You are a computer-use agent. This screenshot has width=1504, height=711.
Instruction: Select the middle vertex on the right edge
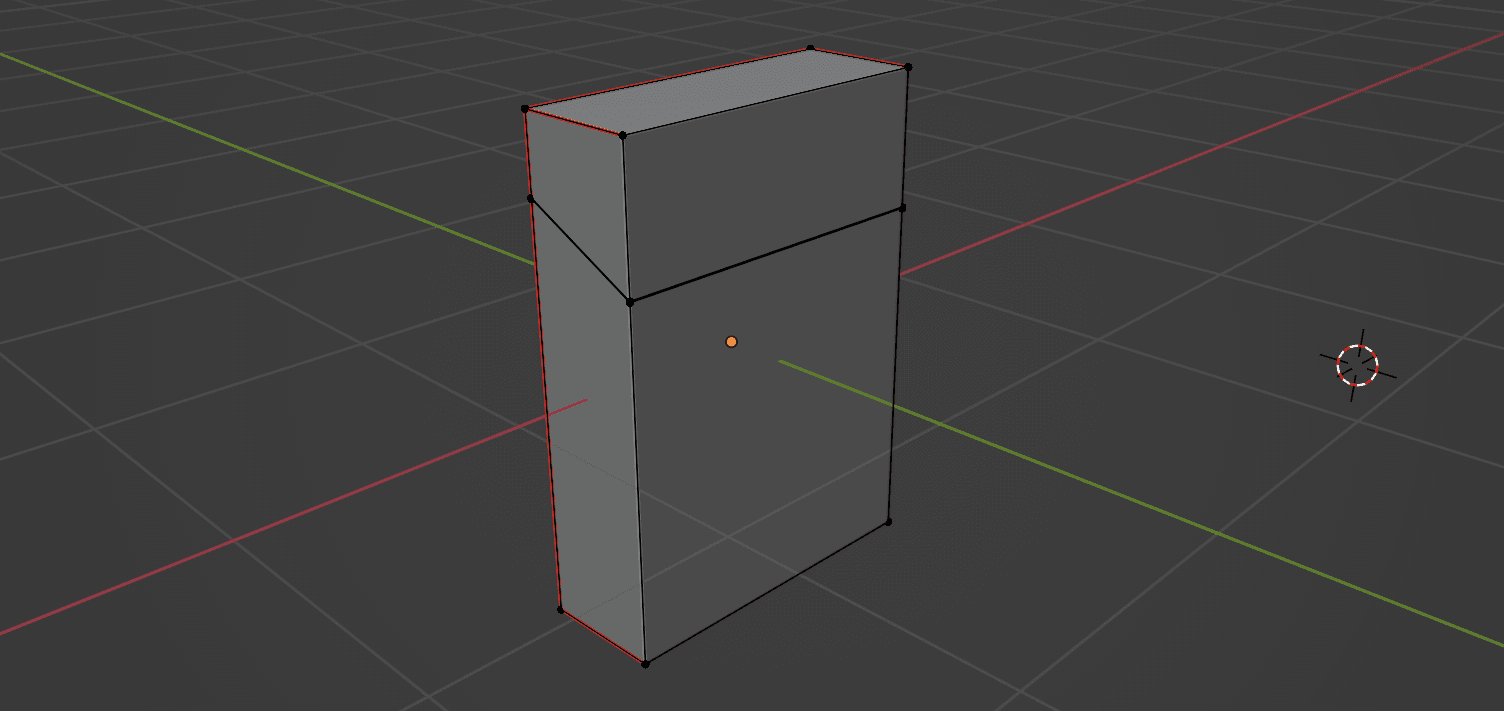click(902, 208)
